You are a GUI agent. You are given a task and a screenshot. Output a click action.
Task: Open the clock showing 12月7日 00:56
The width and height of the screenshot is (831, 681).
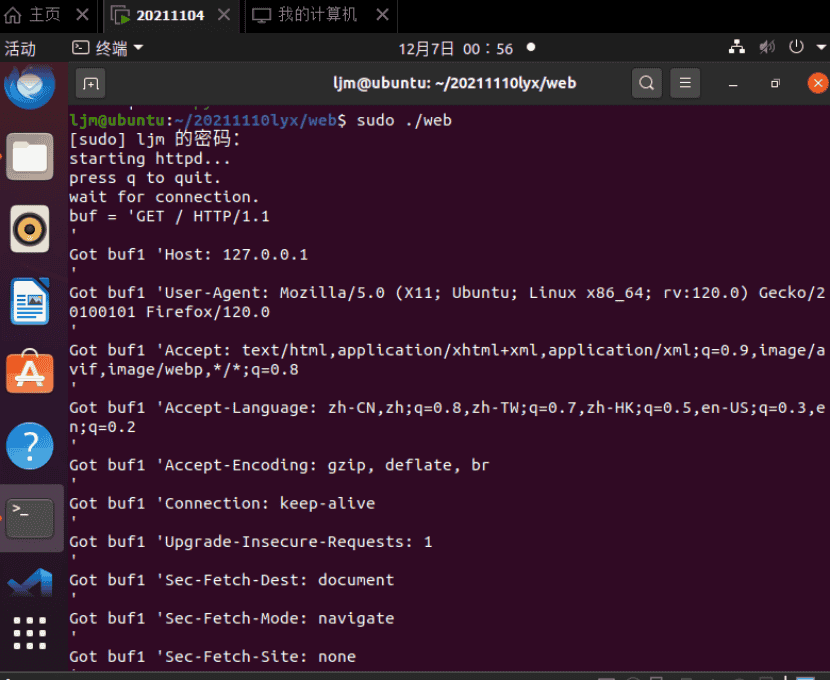(455, 48)
